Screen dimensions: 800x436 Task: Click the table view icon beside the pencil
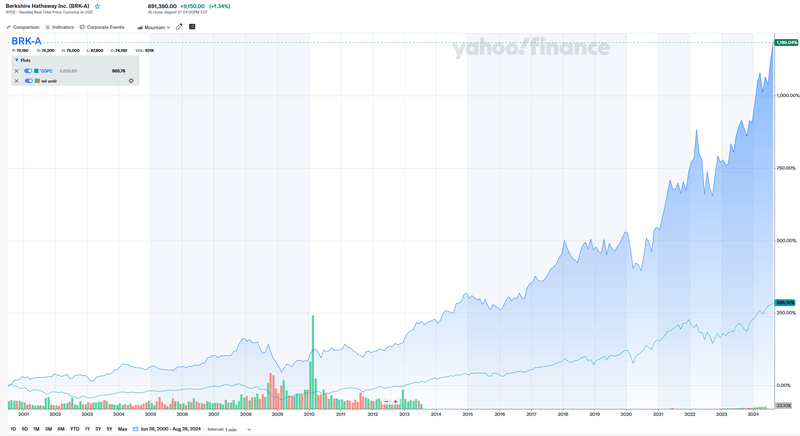click(x=192, y=27)
